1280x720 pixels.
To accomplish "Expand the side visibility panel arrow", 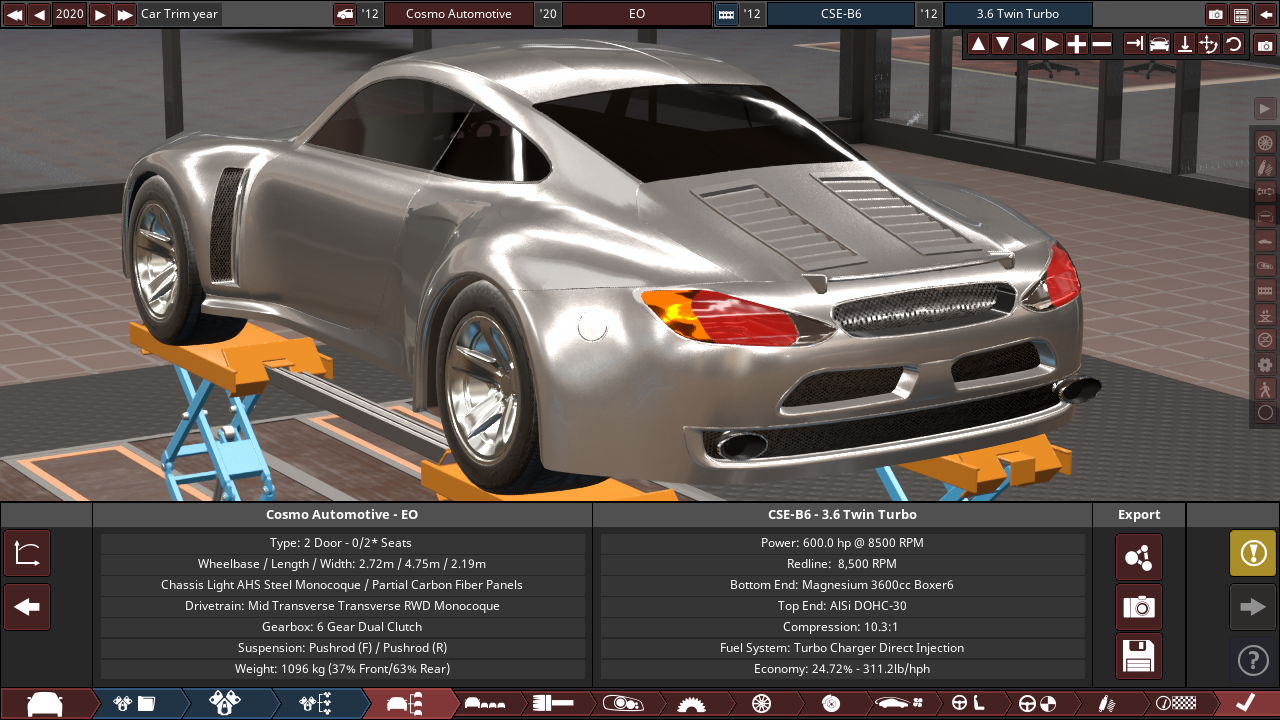I will [1265, 109].
